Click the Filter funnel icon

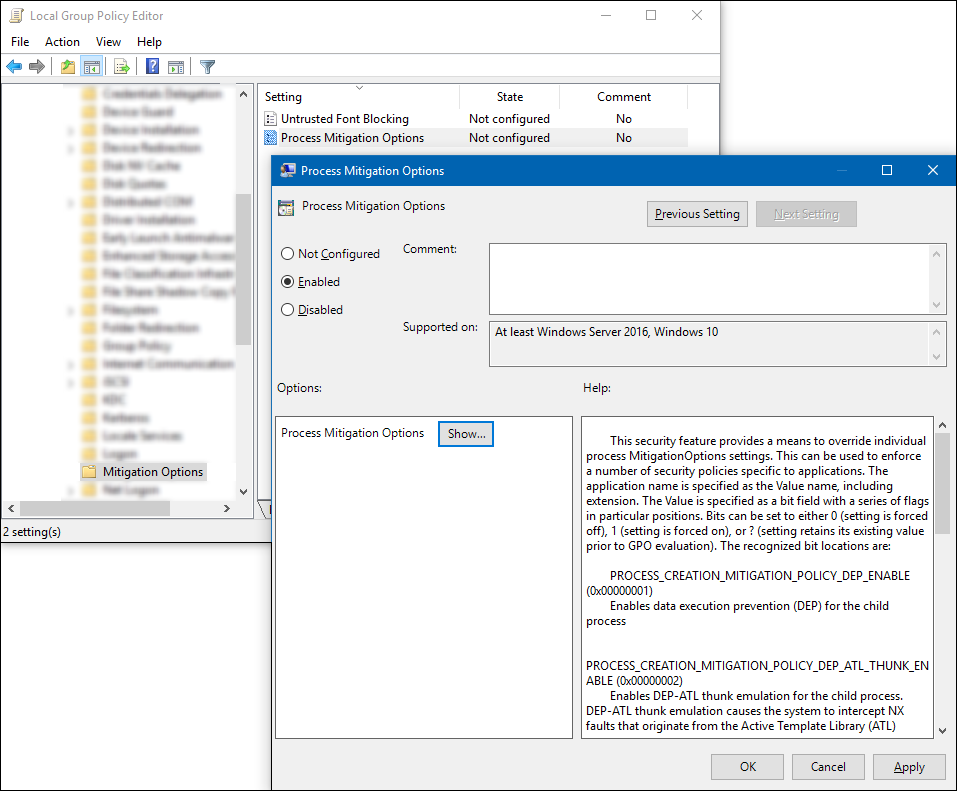pyautogui.click(x=207, y=67)
